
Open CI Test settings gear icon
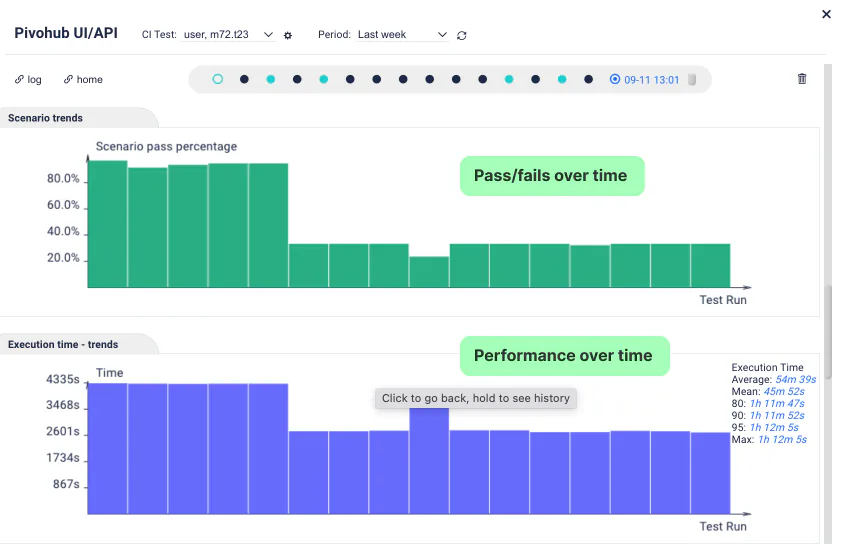coord(288,36)
